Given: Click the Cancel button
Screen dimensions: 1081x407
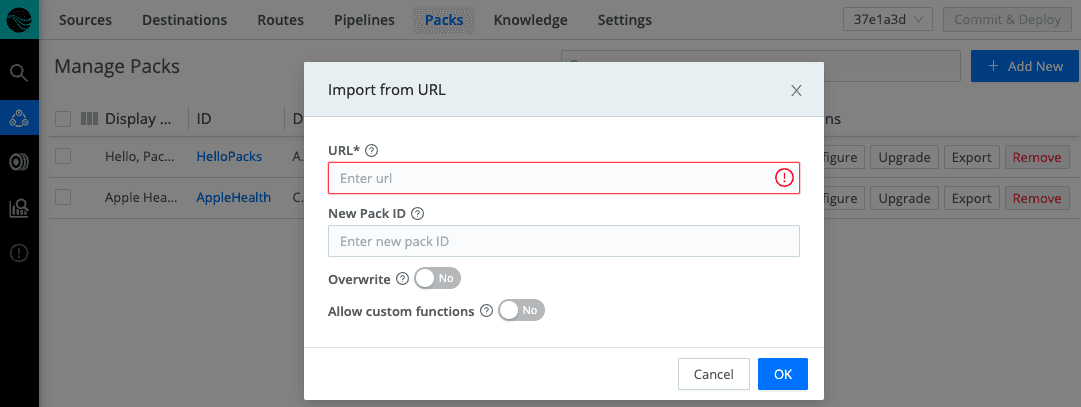Looking at the screenshot, I should (x=713, y=374).
